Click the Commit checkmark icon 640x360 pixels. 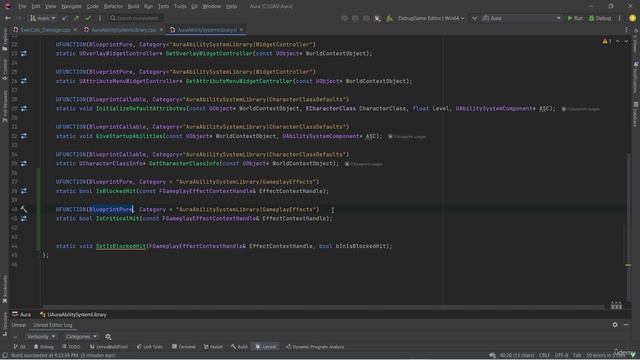tap(88, 18)
